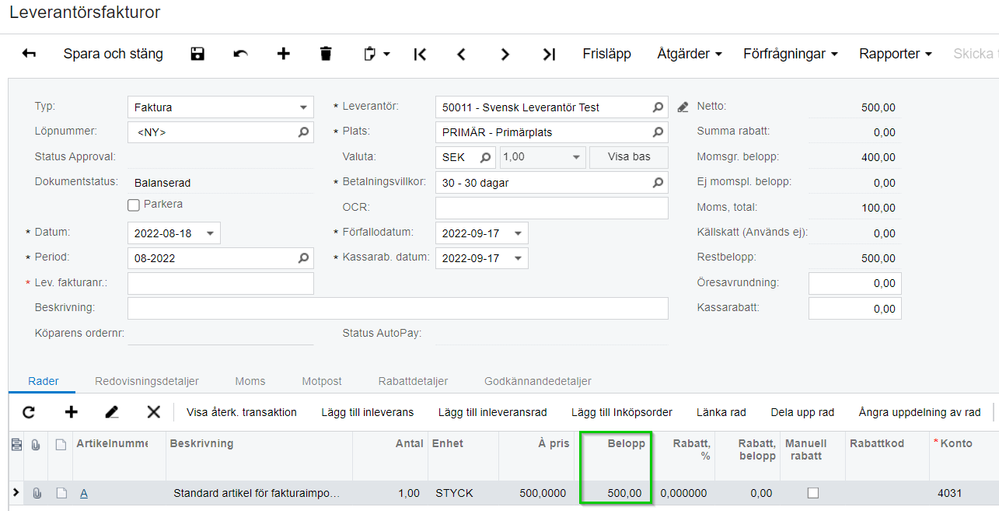Toggle the Manuell rabatt checkbox in row

[813, 493]
